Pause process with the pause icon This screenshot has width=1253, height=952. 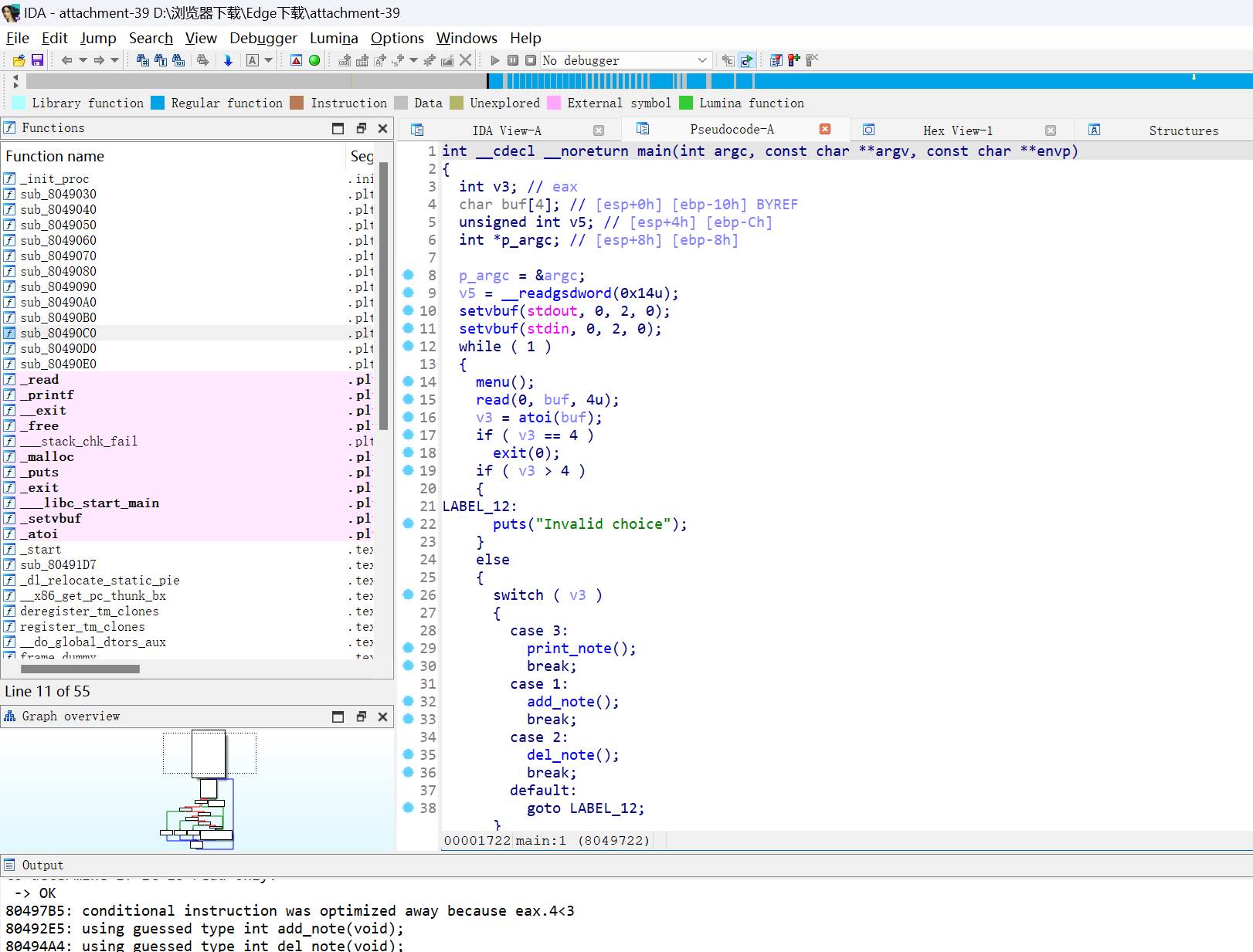[x=513, y=60]
